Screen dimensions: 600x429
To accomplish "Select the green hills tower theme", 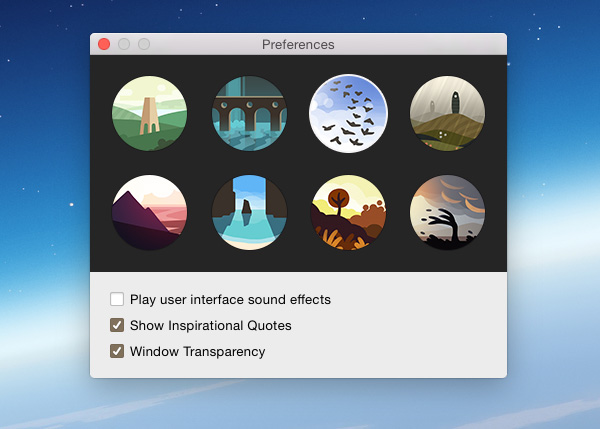I will coord(149,113).
